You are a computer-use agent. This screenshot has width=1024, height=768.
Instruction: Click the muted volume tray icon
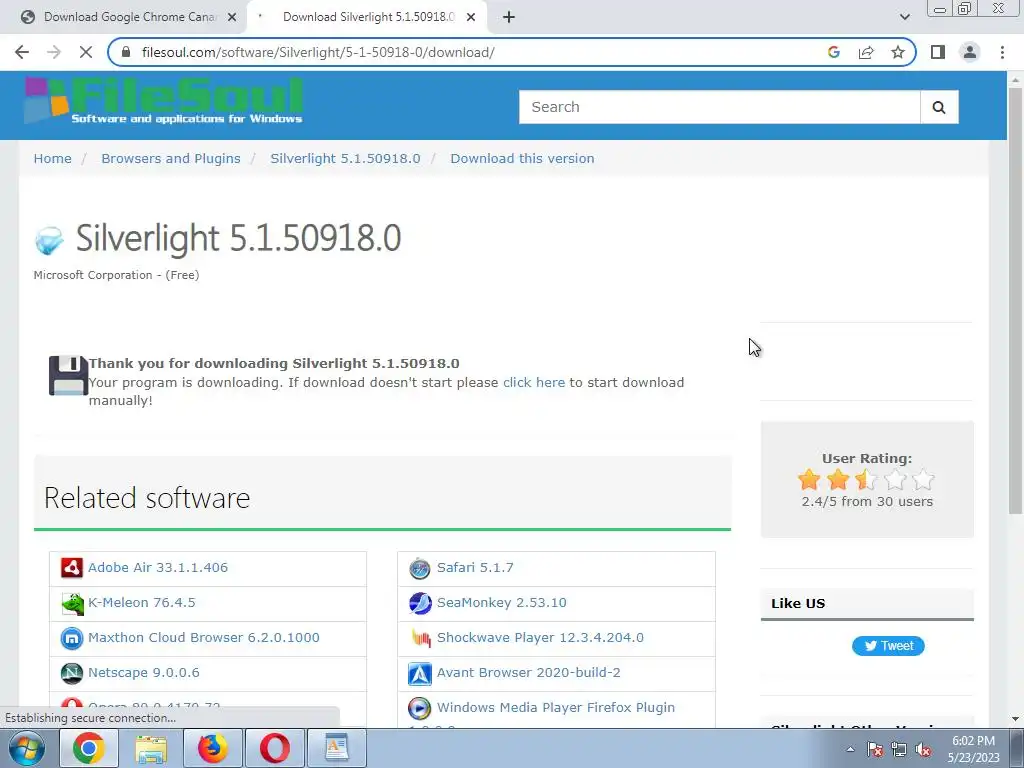(x=923, y=750)
